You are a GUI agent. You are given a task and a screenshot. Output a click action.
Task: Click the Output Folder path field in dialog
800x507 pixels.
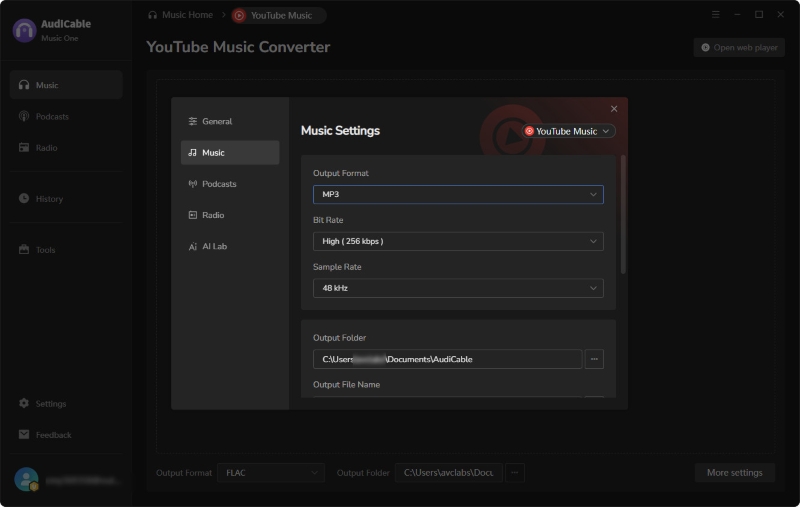click(447, 359)
